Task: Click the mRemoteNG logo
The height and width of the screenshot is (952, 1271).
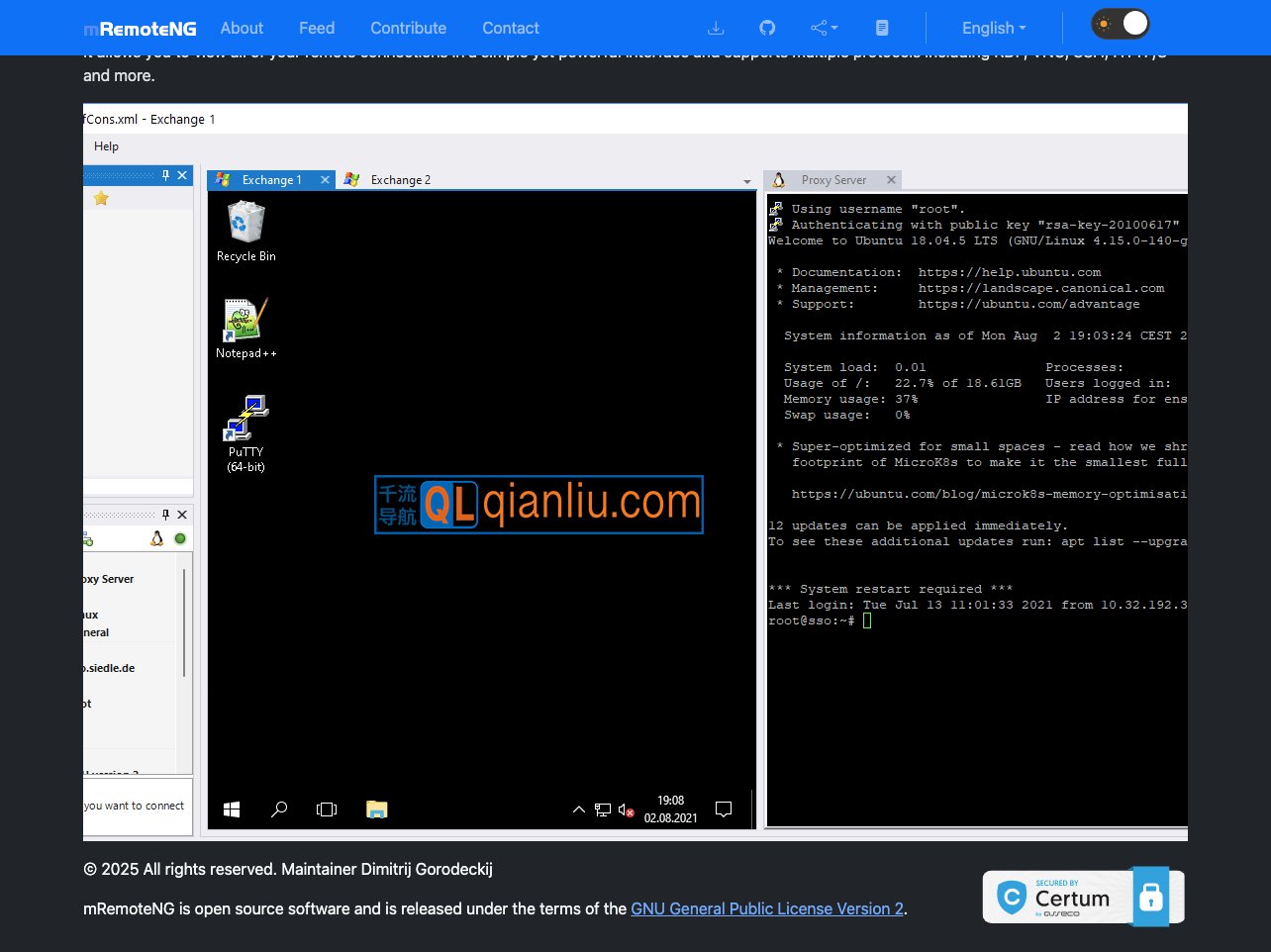Action: pos(141,29)
